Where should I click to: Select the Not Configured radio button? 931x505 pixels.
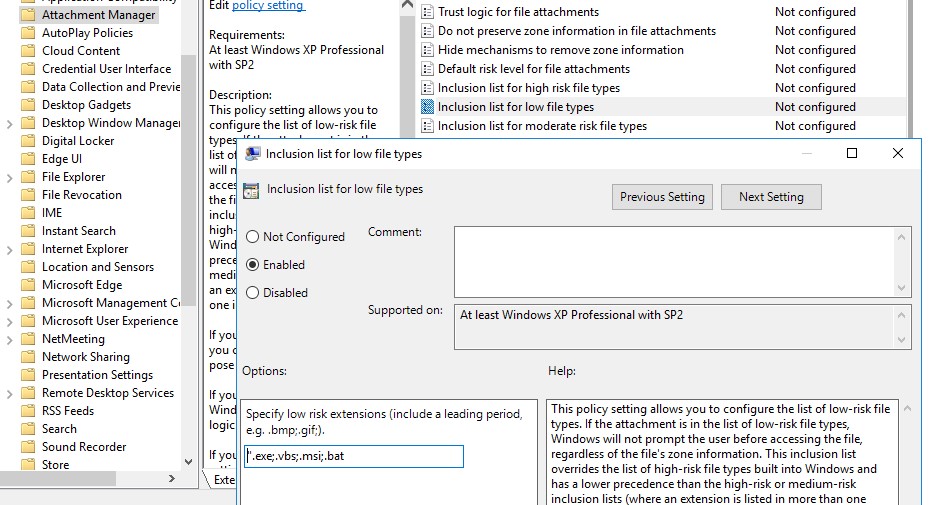(x=252, y=237)
